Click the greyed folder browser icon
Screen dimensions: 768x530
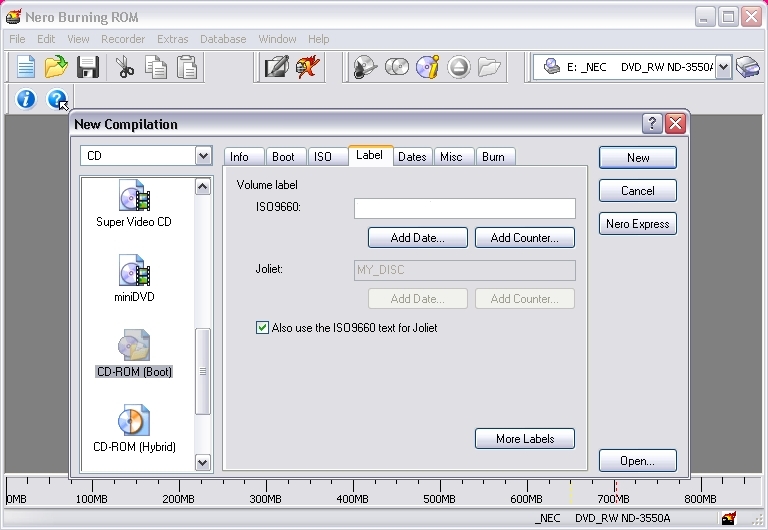(489, 67)
